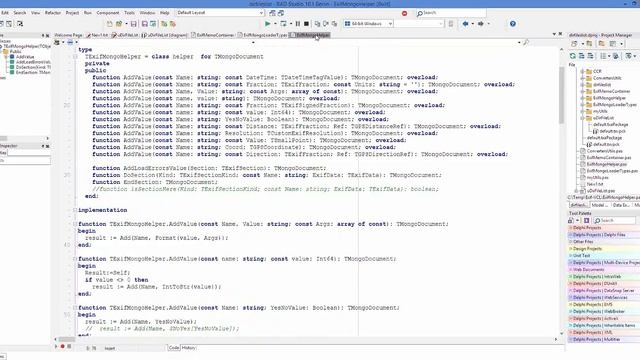Click the Collapse All icon in Project Manager
The width and height of the screenshot is (640, 360).
[590, 56]
